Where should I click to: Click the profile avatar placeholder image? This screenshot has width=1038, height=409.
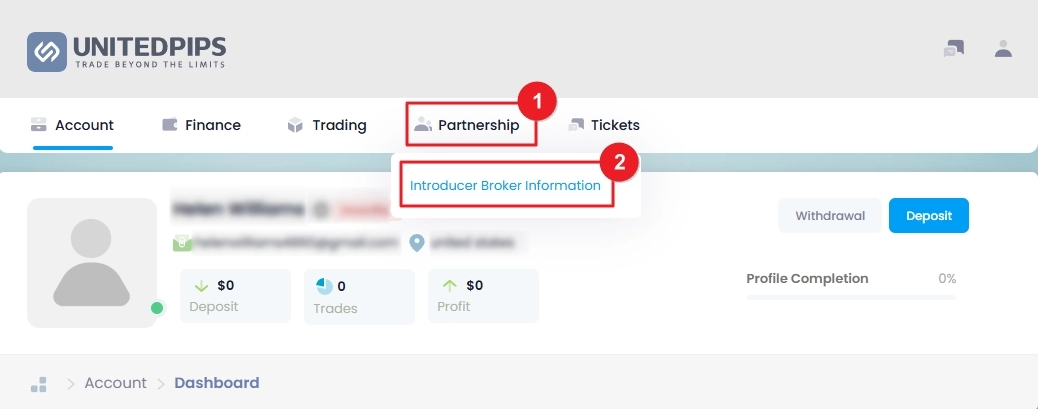(92, 263)
